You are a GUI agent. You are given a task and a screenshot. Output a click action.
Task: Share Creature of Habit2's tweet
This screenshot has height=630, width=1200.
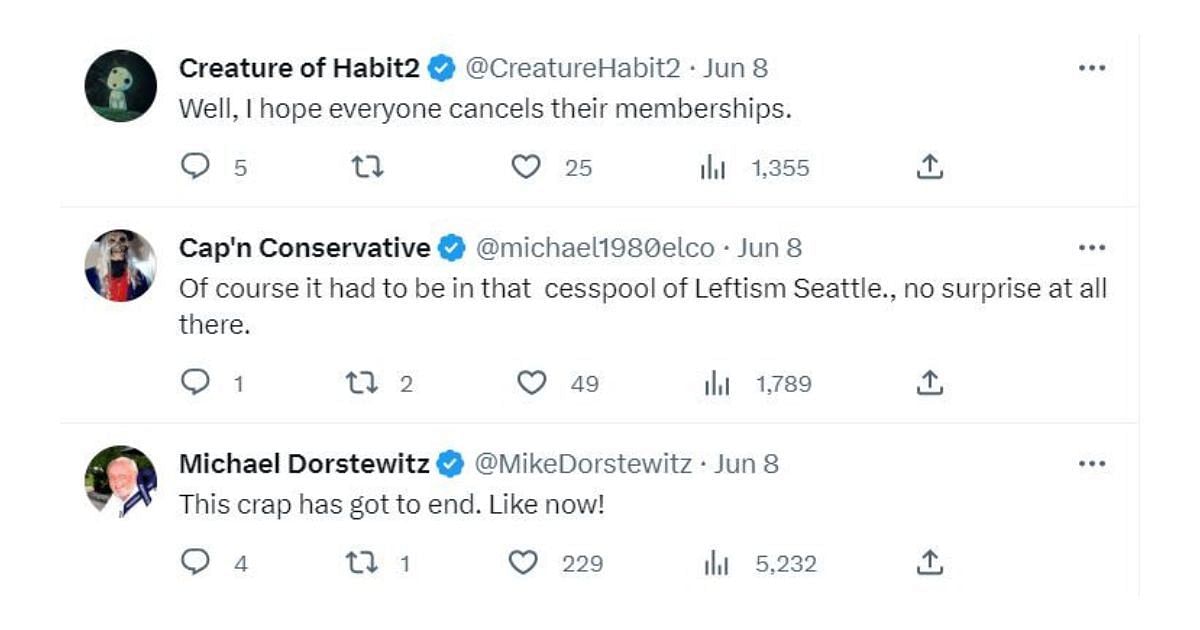coord(930,167)
